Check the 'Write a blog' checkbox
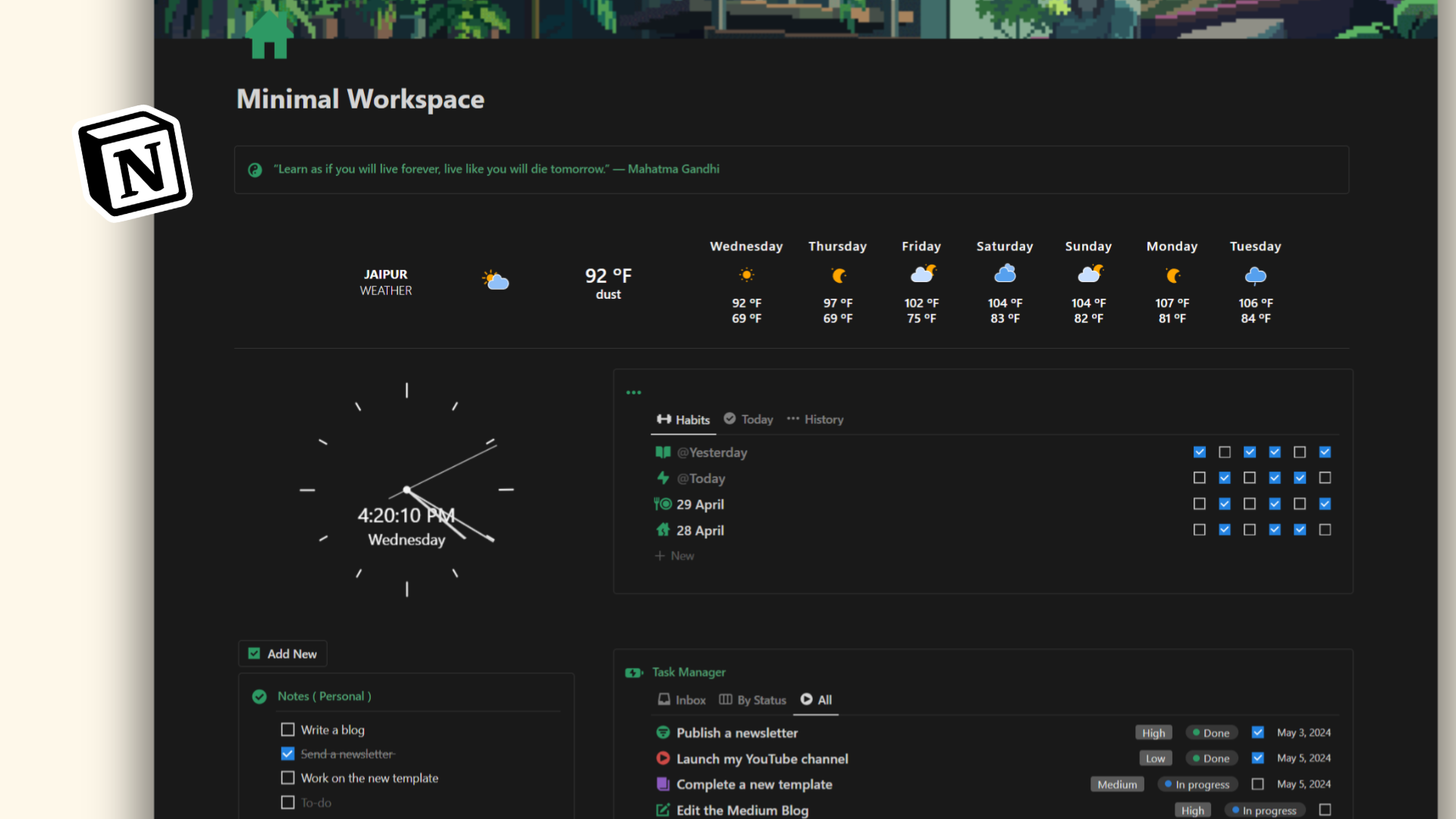 (287, 730)
